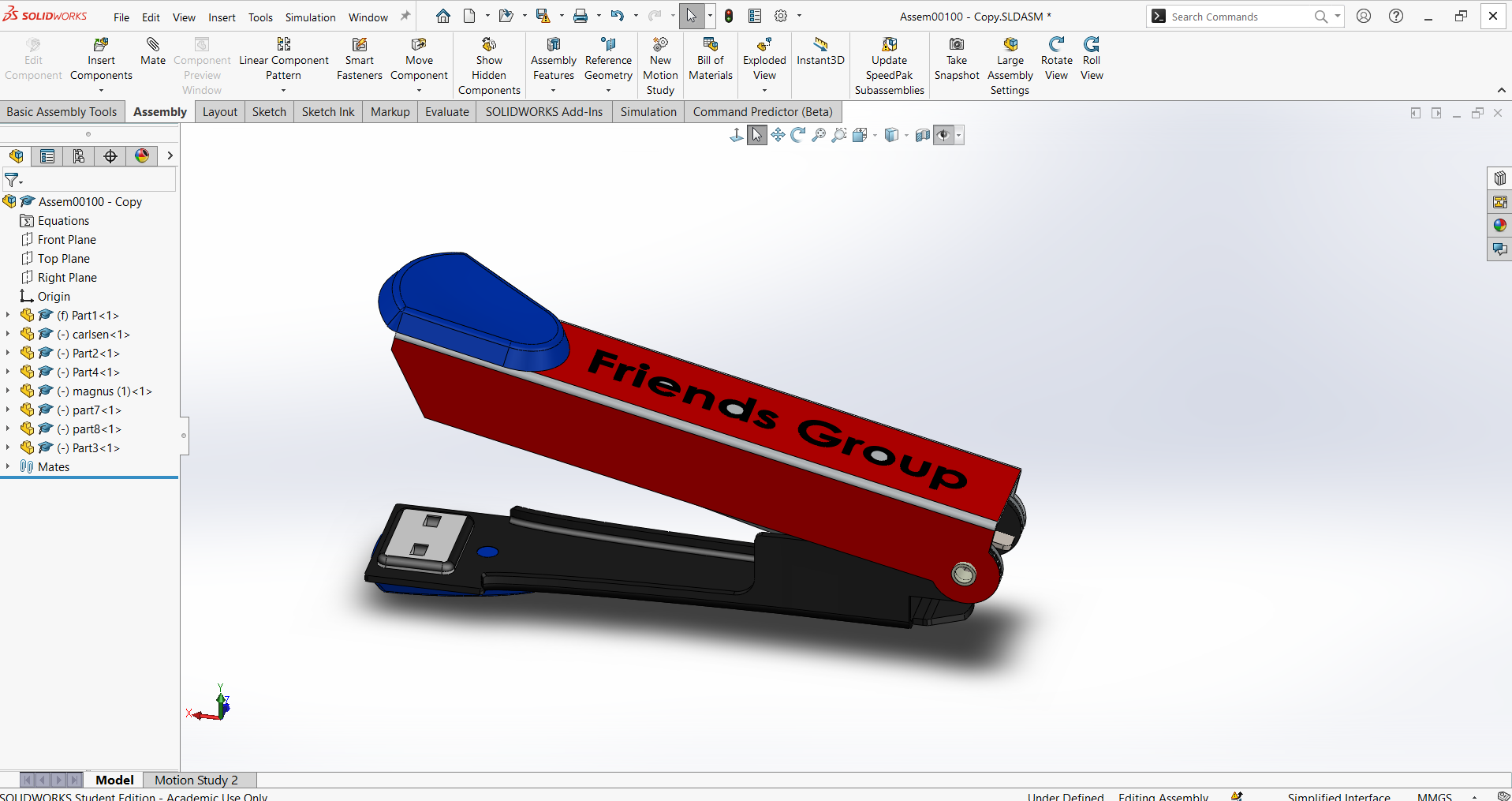Select the Mate tool
1512x801 pixels.
click(153, 52)
